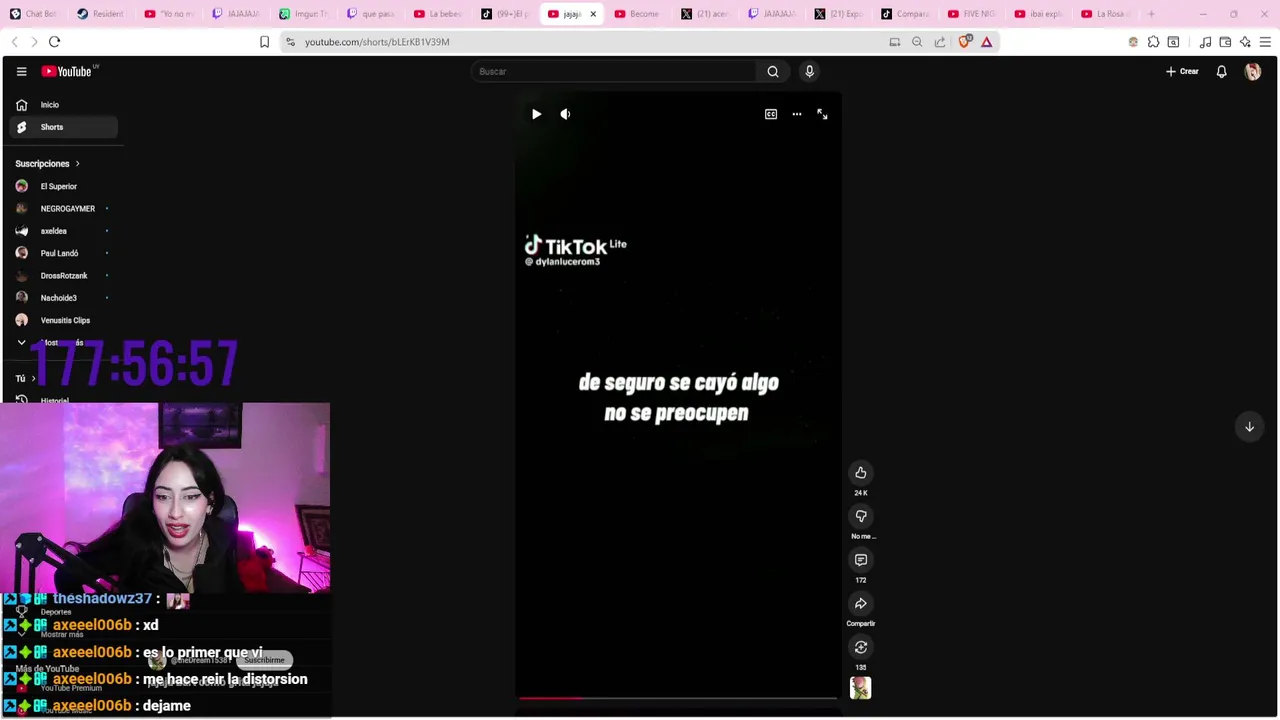1280x720 pixels.
Task: Open the YouTube hamburger guide menu
Action: pos(21,71)
